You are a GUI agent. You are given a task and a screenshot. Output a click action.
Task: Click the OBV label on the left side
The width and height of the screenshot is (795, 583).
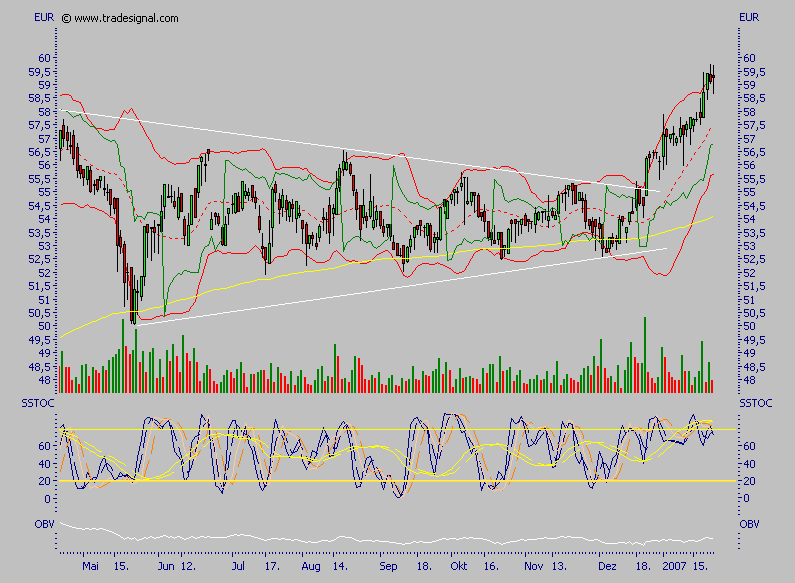pyautogui.click(x=44, y=524)
